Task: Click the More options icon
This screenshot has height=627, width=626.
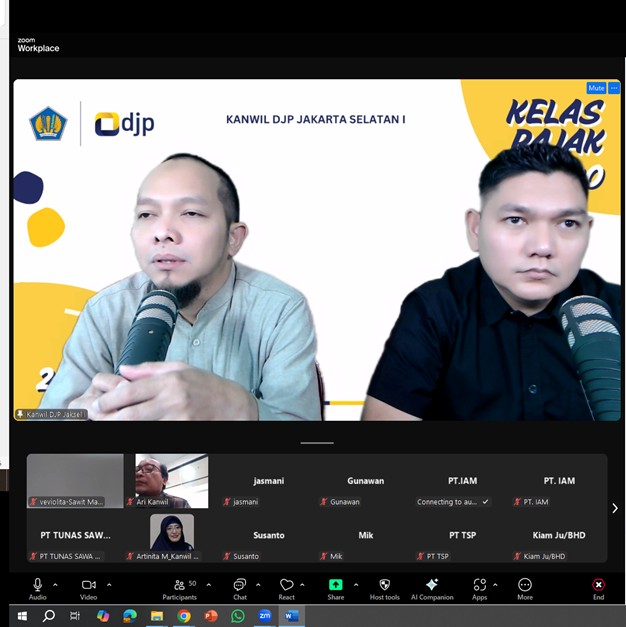Action: pos(525,585)
